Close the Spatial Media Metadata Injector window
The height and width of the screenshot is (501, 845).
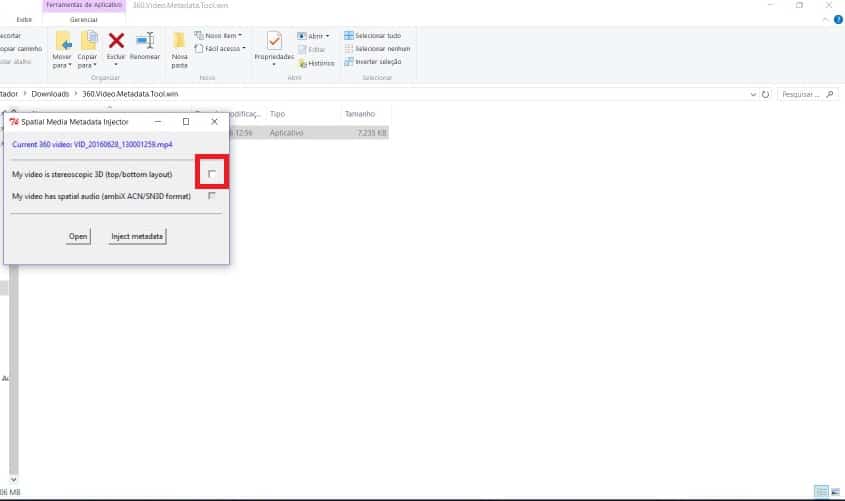214,122
